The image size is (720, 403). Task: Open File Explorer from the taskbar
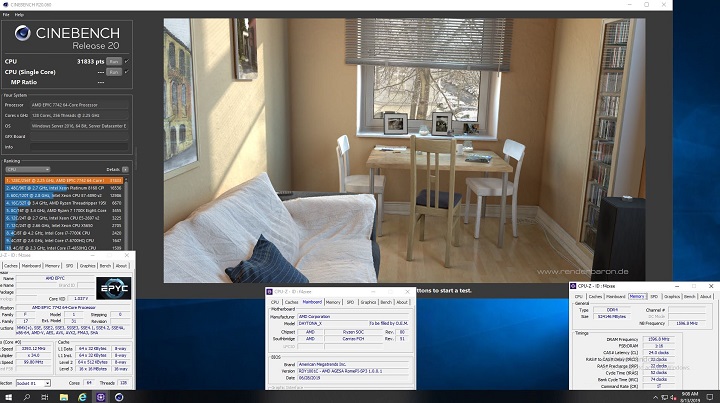(64, 397)
